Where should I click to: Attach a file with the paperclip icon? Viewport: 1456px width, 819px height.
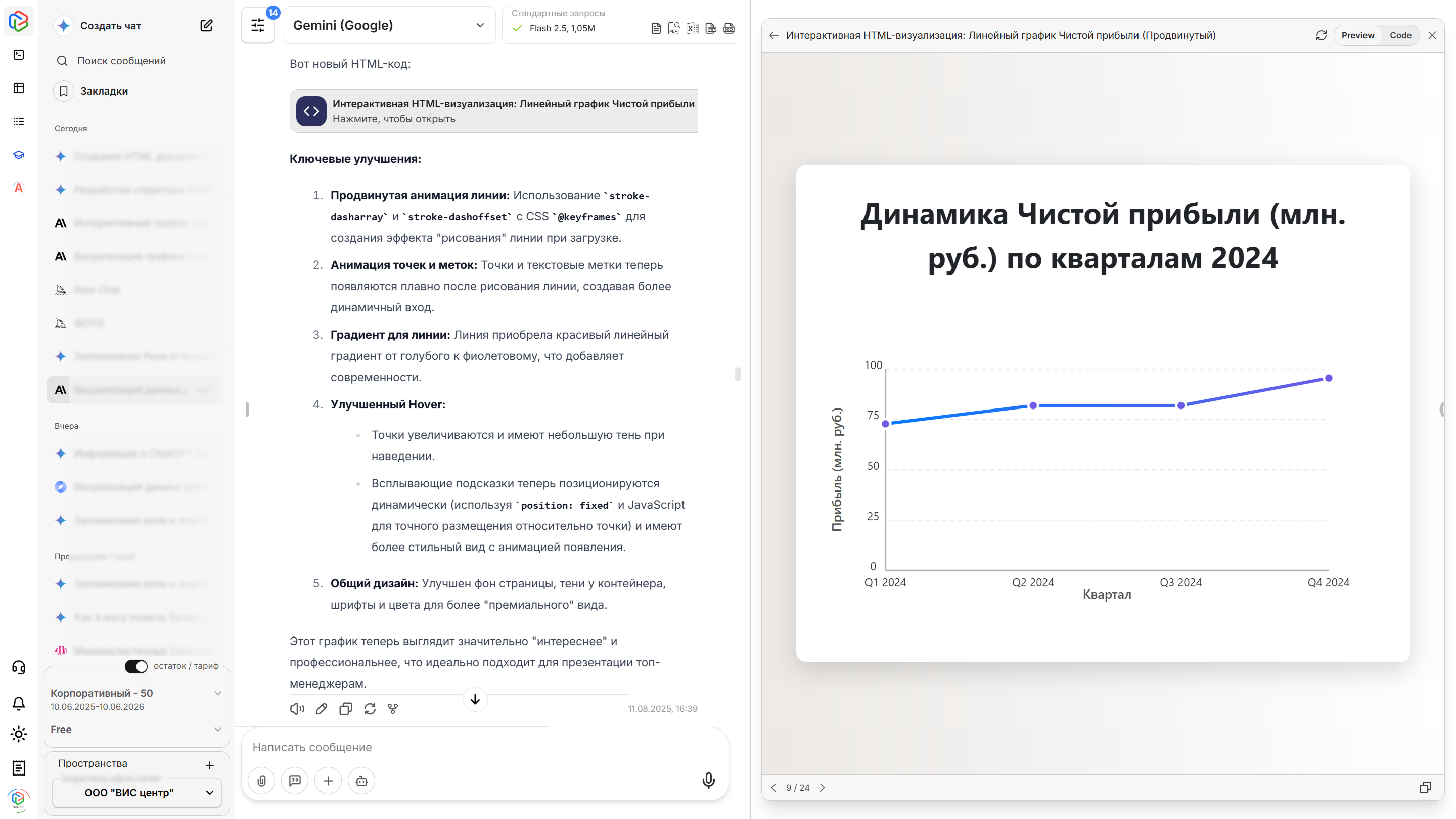261,781
